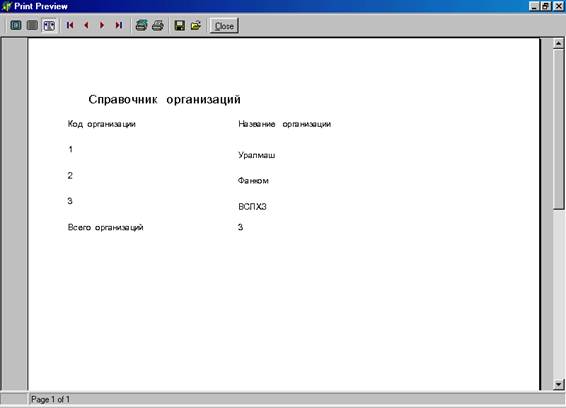
Task: Jump to the last page
Action: coord(118,25)
